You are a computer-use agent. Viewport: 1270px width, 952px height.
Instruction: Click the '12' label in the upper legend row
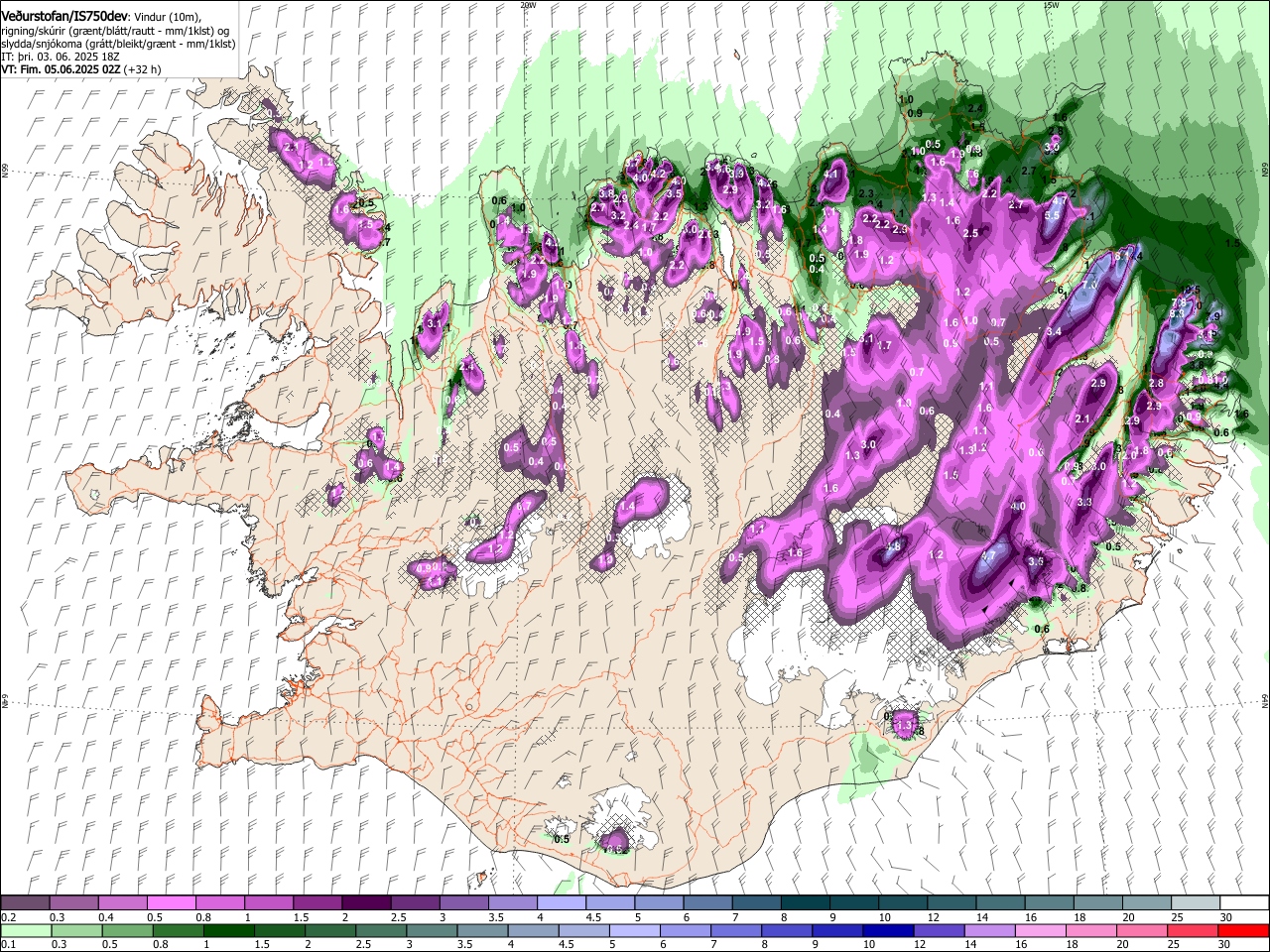click(x=933, y=917)
